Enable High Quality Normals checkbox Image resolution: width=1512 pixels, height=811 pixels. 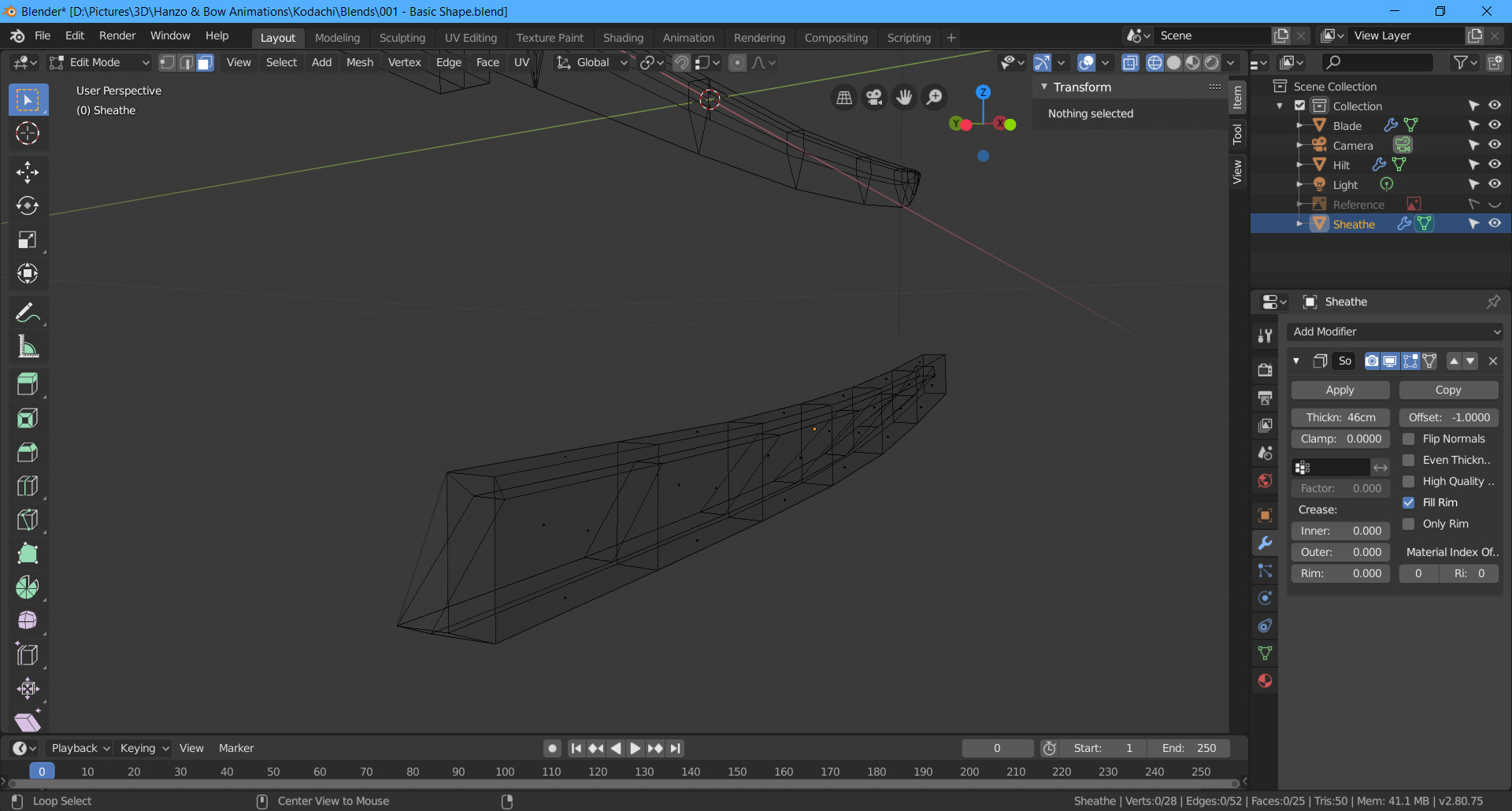(1409, 481)
